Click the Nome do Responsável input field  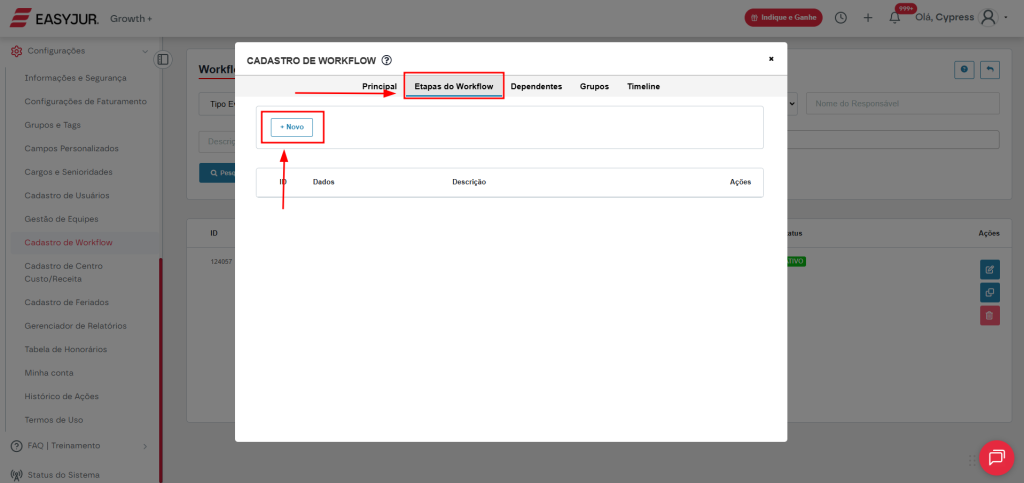(x=902, y=104)
